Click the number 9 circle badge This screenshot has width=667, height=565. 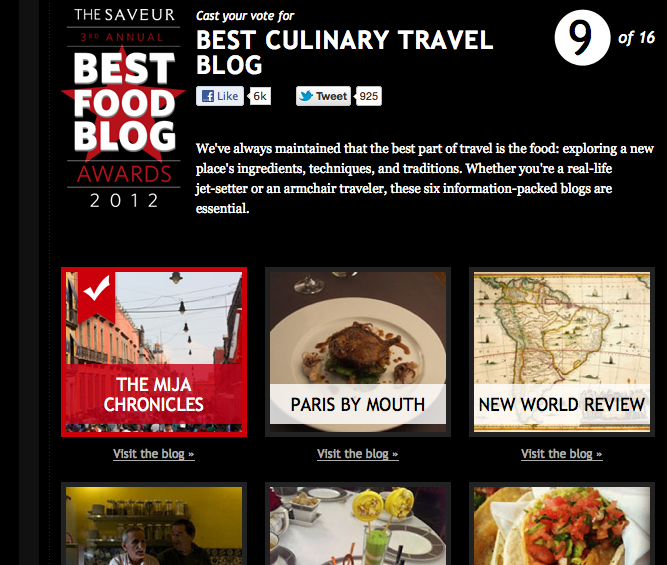[582, 38]
